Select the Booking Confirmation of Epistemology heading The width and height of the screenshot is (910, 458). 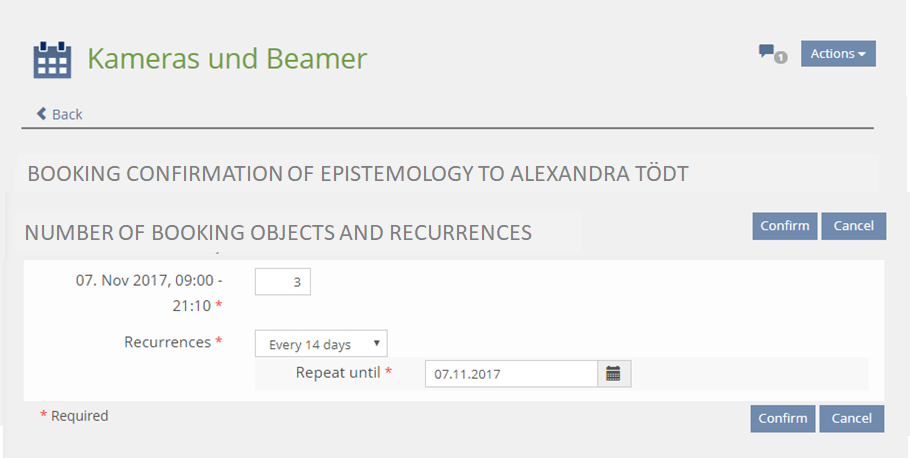358,173
